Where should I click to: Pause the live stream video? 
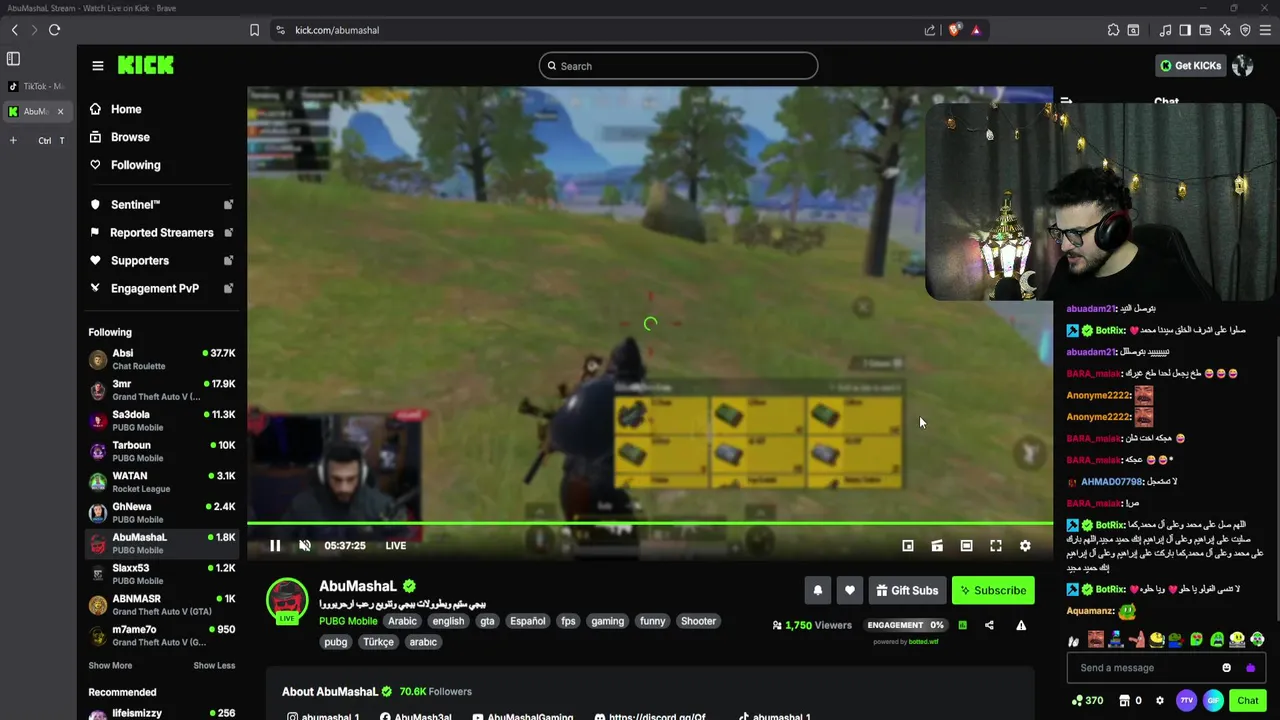coord(275,546)
